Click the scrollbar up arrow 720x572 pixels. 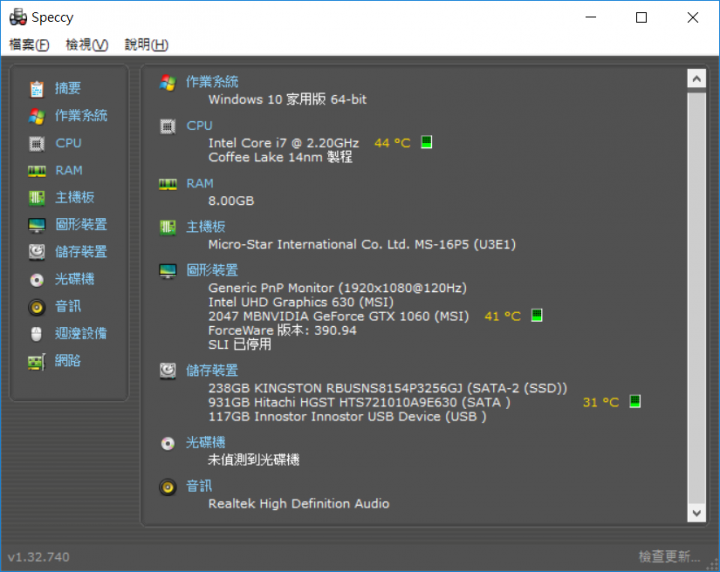pyautogui.click(x=697, y=79)
